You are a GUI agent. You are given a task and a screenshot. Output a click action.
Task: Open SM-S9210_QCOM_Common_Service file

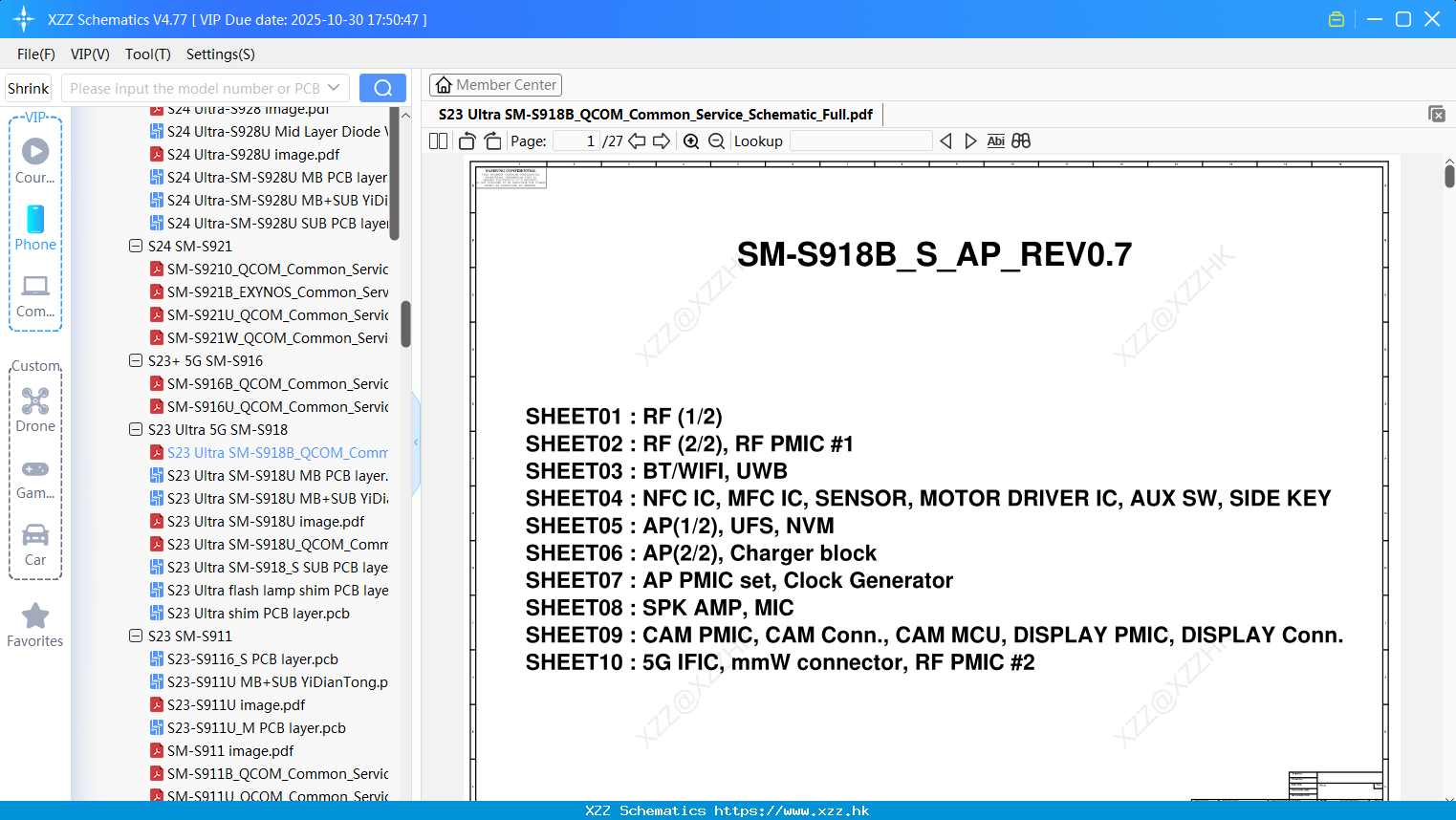[x=269, y=269]
